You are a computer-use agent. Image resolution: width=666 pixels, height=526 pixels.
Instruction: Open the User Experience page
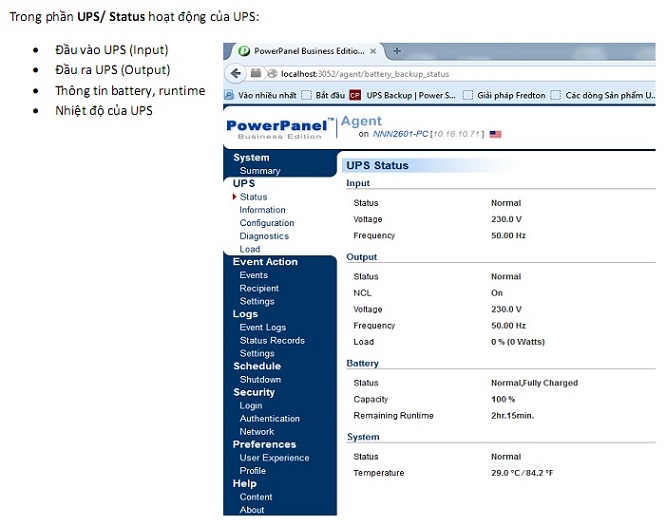pos(274,458)
